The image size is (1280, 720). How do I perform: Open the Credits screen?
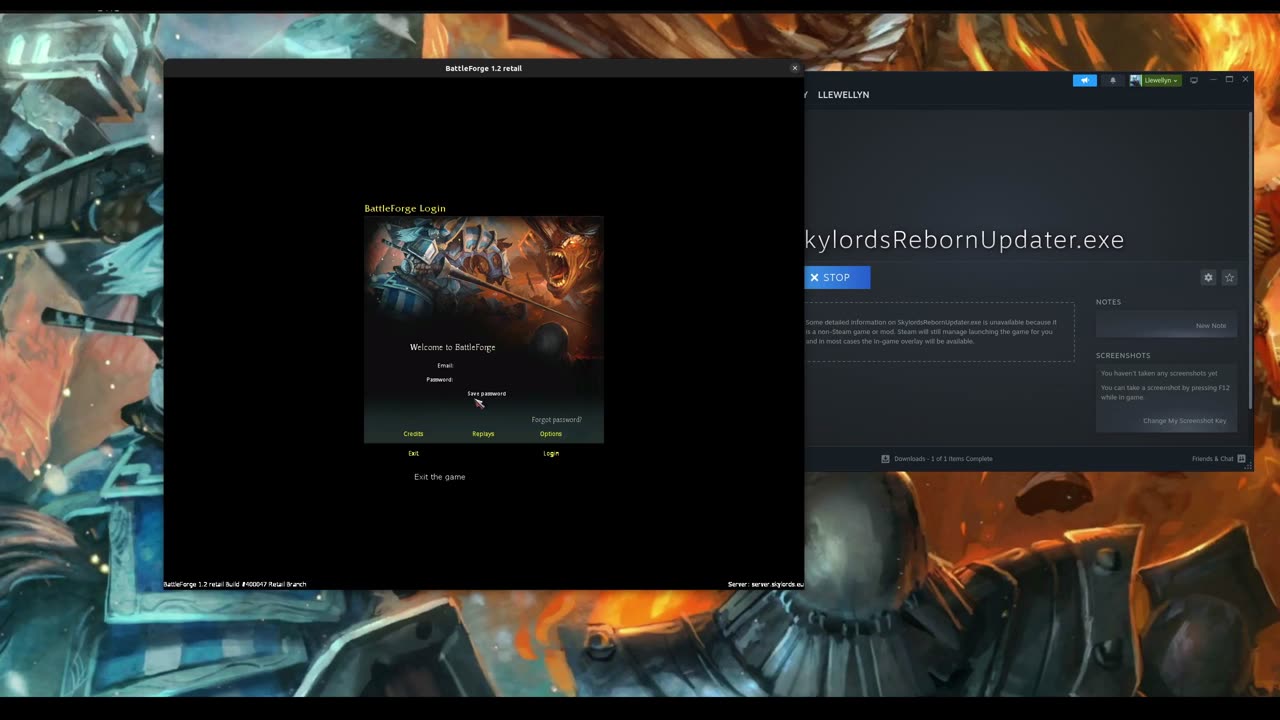point(413,434)
